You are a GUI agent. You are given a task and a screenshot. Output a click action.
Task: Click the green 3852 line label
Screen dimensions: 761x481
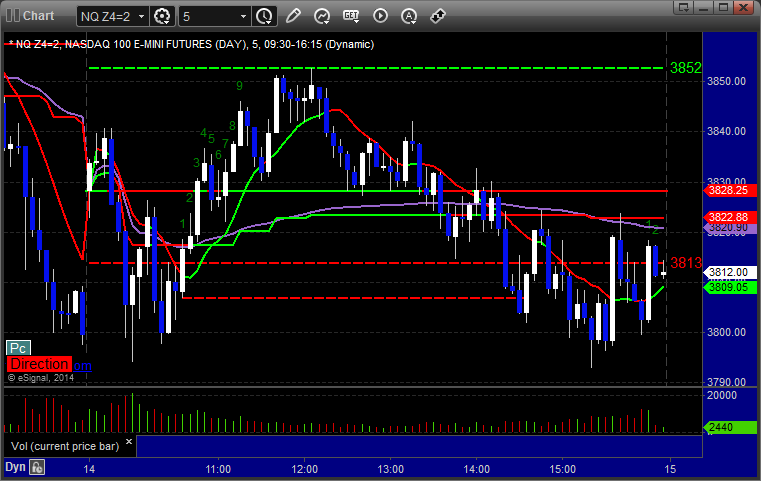685,68
